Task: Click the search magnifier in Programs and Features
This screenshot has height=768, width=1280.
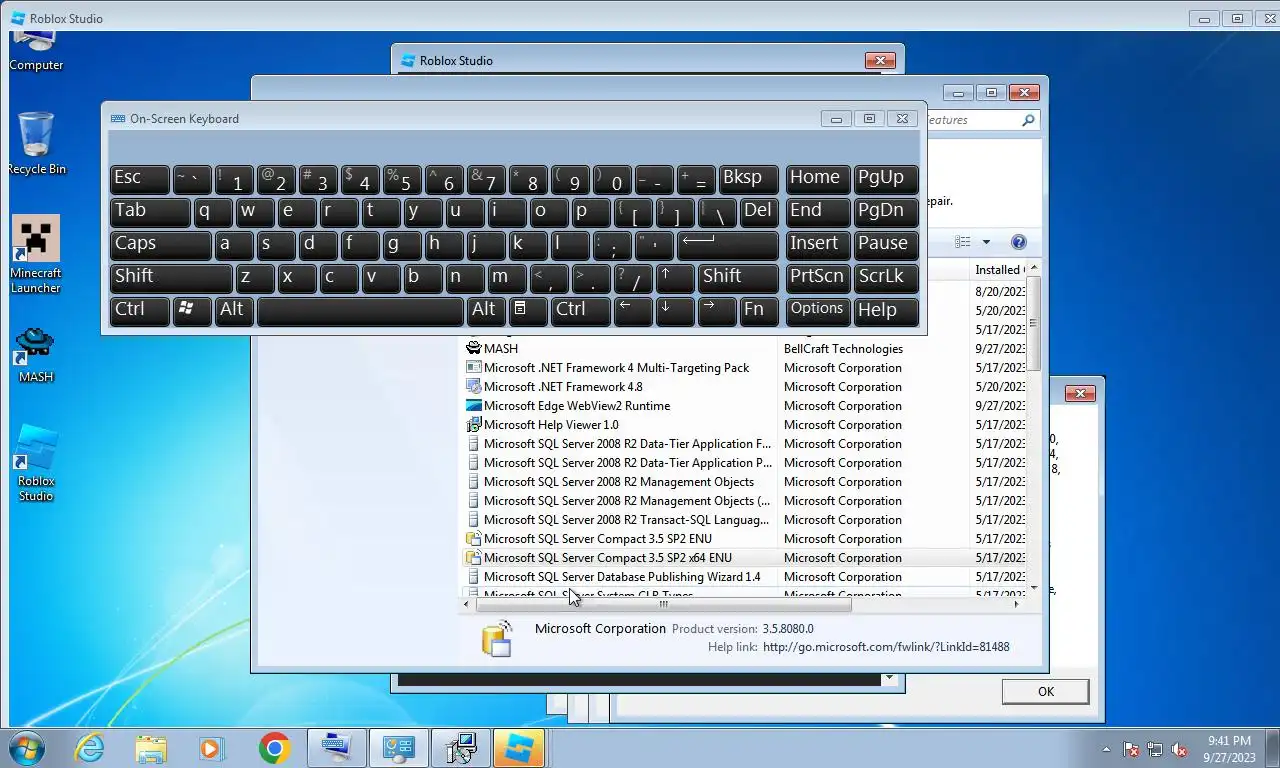Action: 1028,120
